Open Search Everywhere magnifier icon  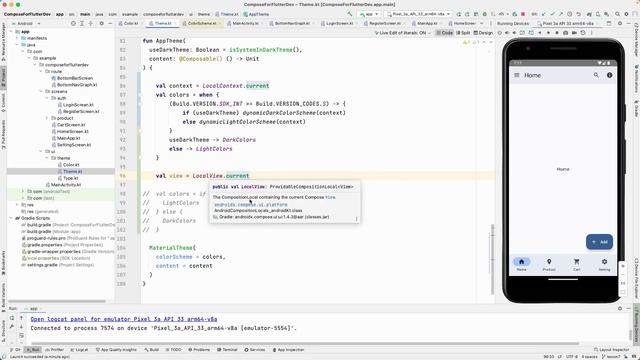click(x=617, y=14)
